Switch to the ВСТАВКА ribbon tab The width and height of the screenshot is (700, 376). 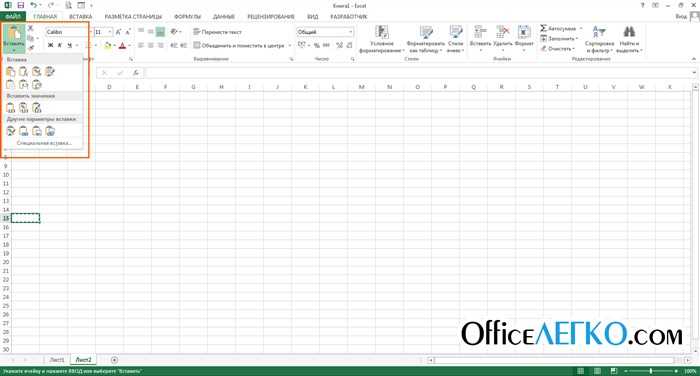(81, 17)
